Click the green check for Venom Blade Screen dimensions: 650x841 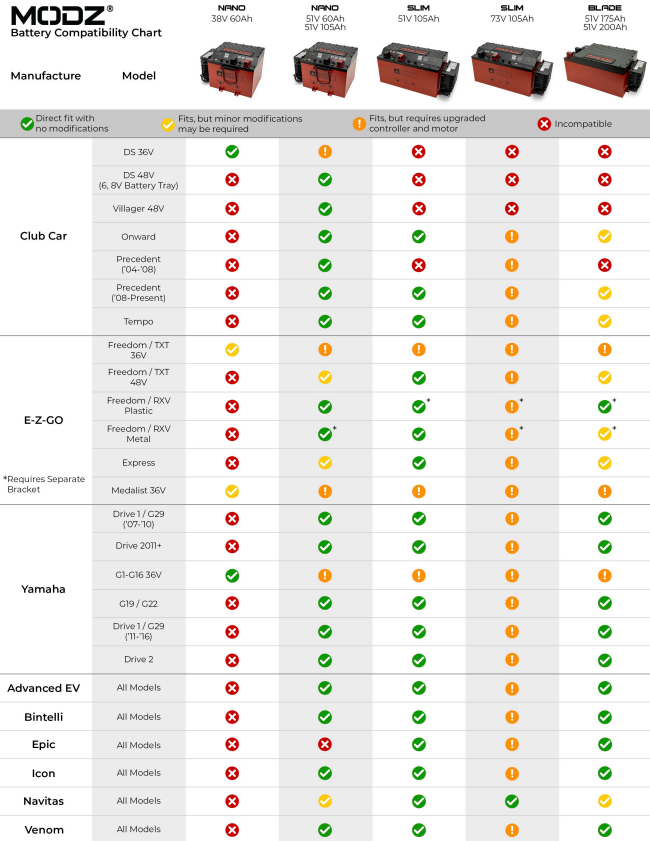coord(604,830)
